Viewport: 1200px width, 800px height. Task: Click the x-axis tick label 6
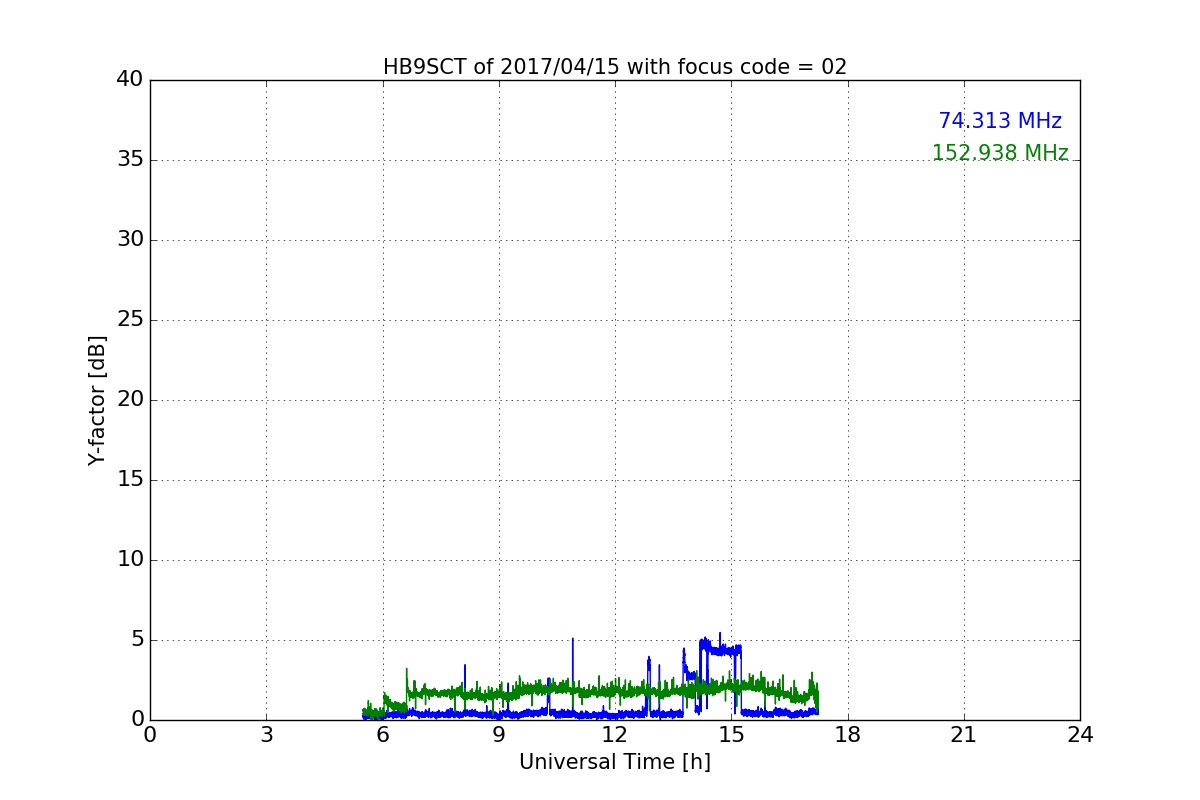(x=382, y=735)
